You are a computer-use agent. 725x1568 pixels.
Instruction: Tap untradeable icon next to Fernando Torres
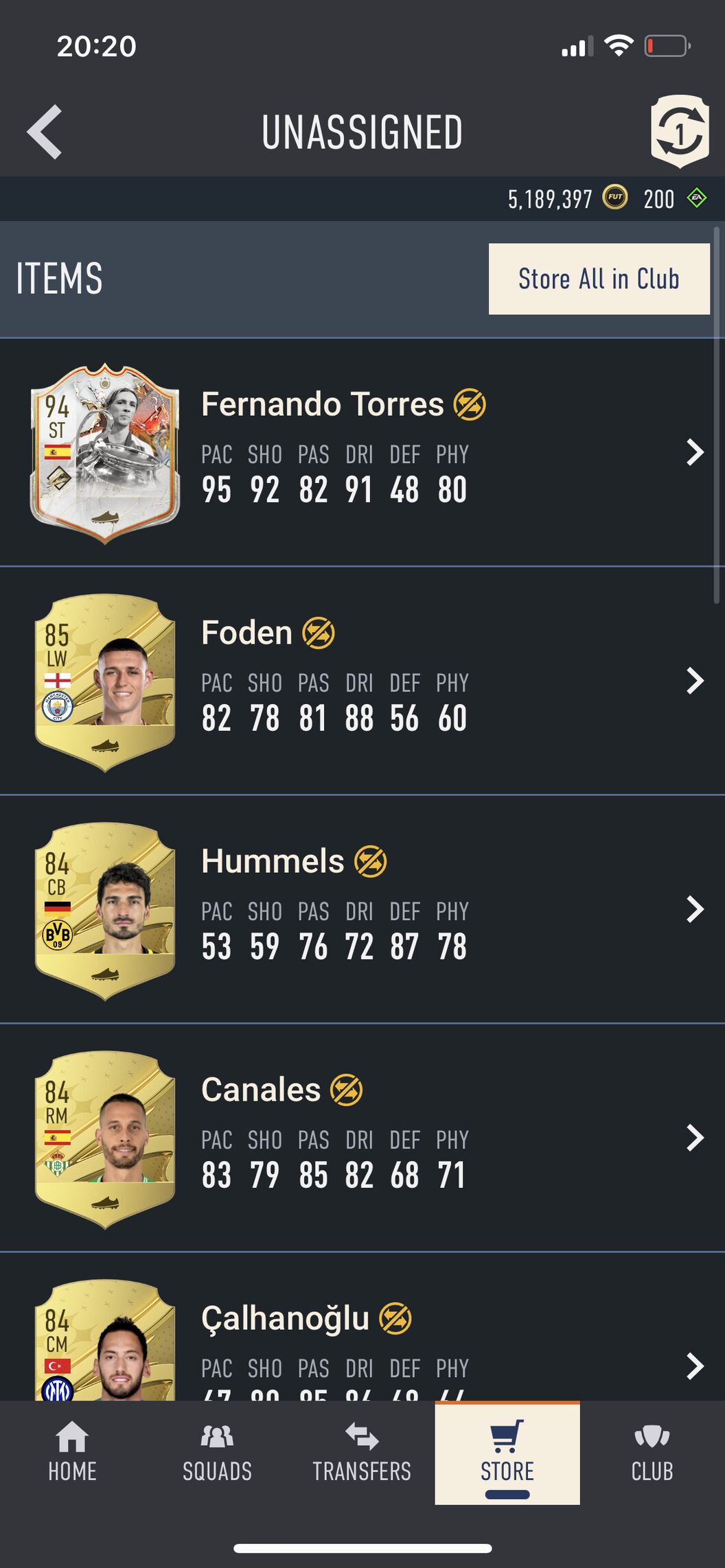click(x=470, y=404)
